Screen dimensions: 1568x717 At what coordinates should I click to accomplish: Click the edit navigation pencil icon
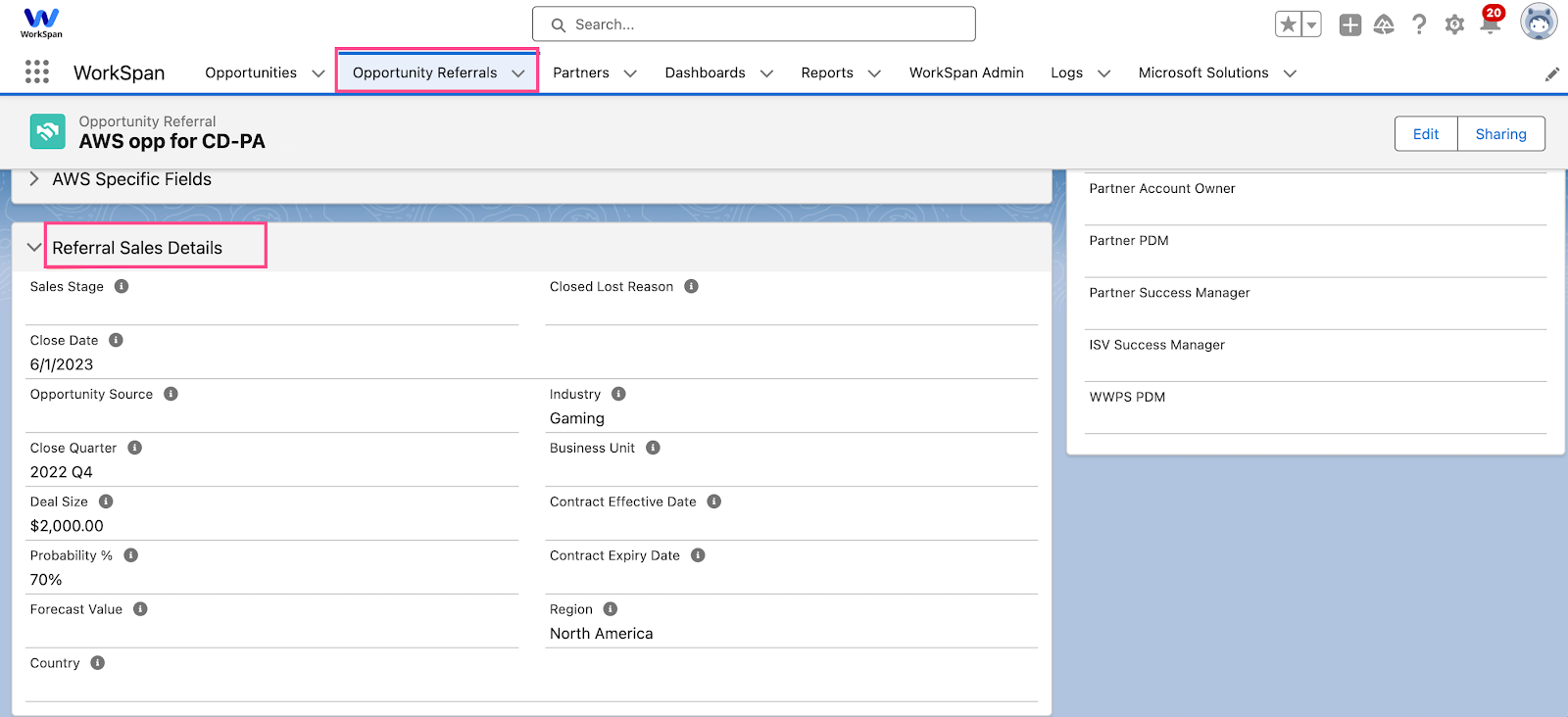point(1552,74)
